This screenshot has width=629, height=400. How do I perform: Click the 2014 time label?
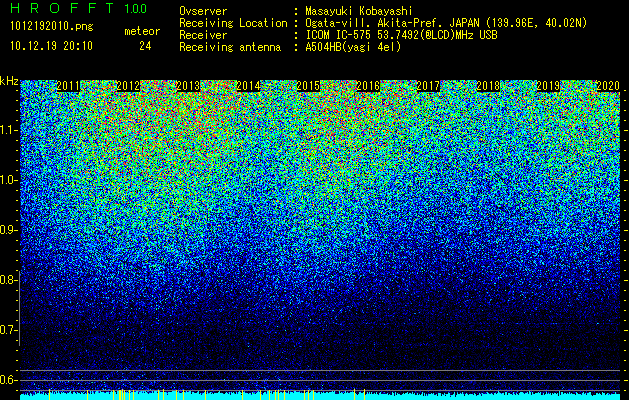coord(248,86)
